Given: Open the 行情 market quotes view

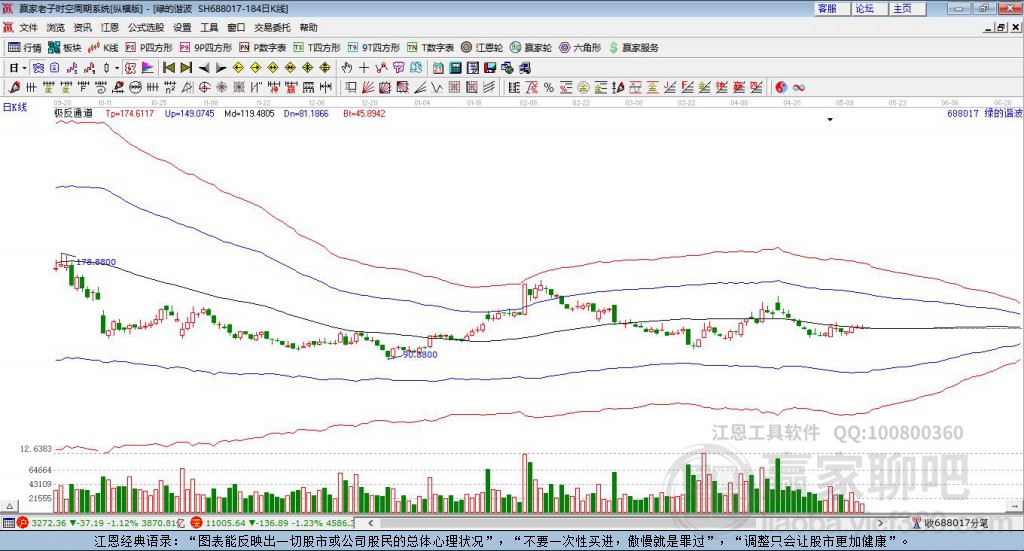Looking at the screenshot, I should (x=25, y=47).
